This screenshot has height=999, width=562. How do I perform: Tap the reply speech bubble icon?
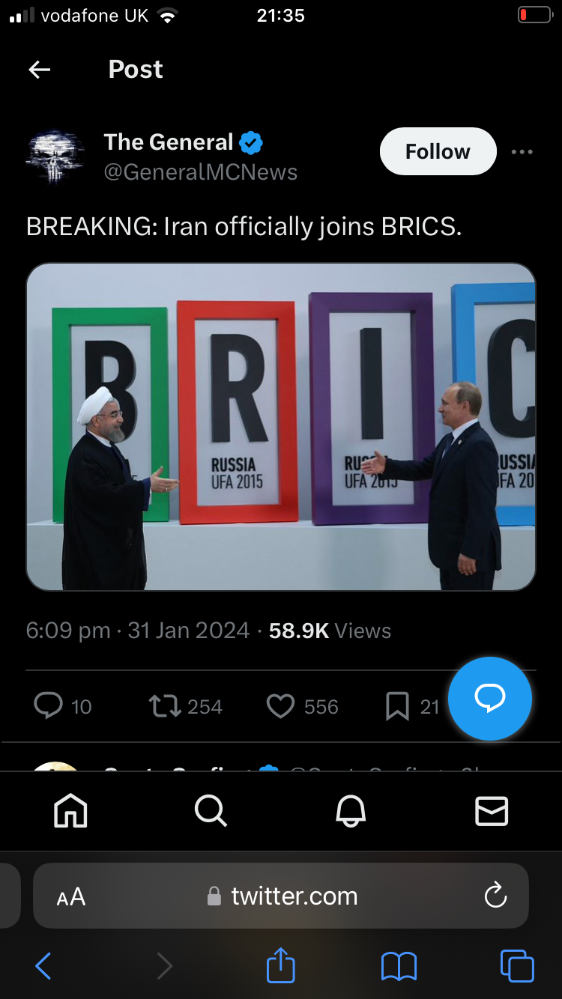point(48,706)
